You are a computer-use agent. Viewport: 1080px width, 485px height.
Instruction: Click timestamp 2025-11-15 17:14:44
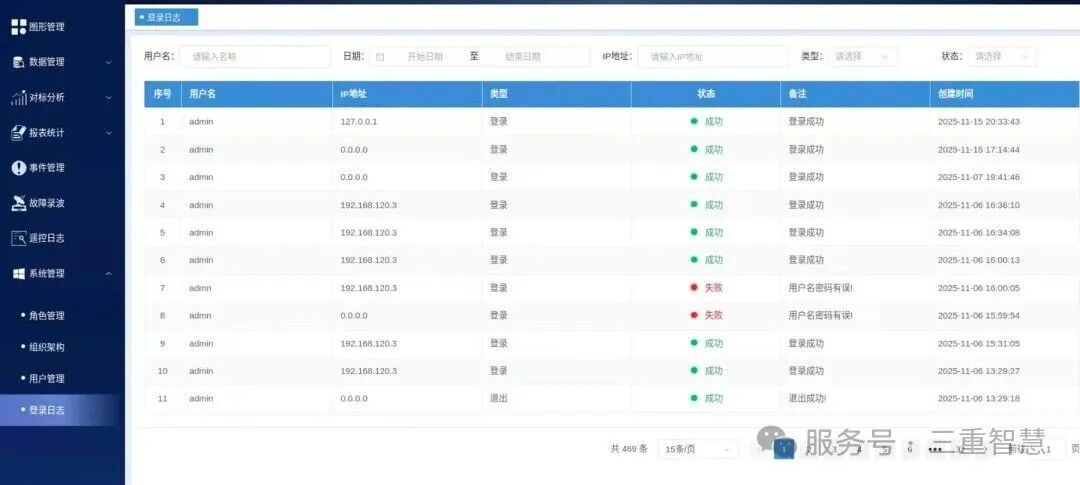[x=979, y=149]
